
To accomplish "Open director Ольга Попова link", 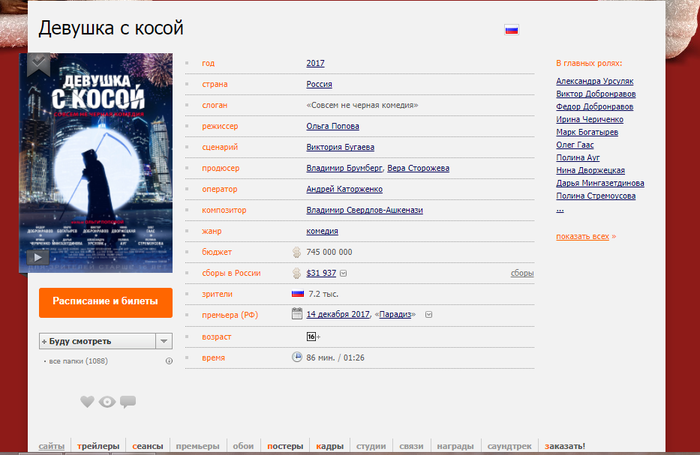I will click(x=333, y=126).
